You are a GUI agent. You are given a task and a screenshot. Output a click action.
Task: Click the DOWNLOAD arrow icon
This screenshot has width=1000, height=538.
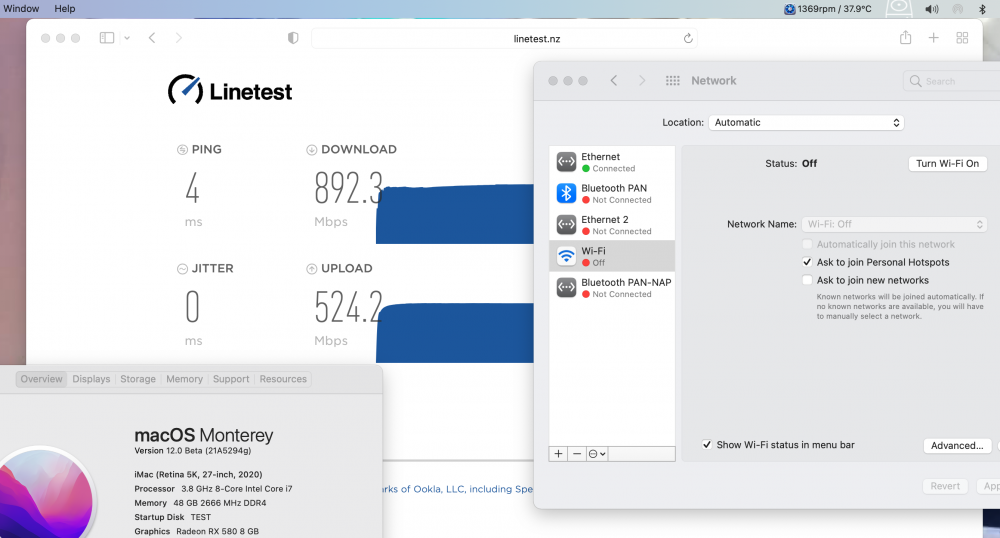(x=311, y=150)
